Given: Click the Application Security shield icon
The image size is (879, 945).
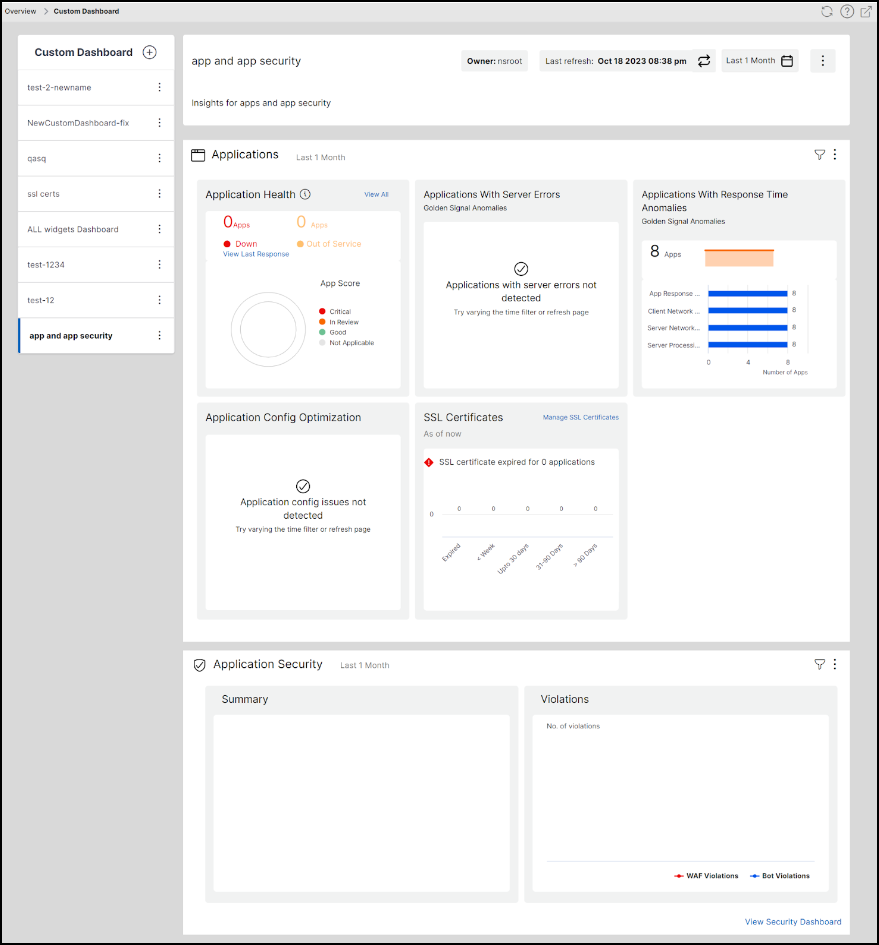Looking at the screenshot, I should coord(200,665).
